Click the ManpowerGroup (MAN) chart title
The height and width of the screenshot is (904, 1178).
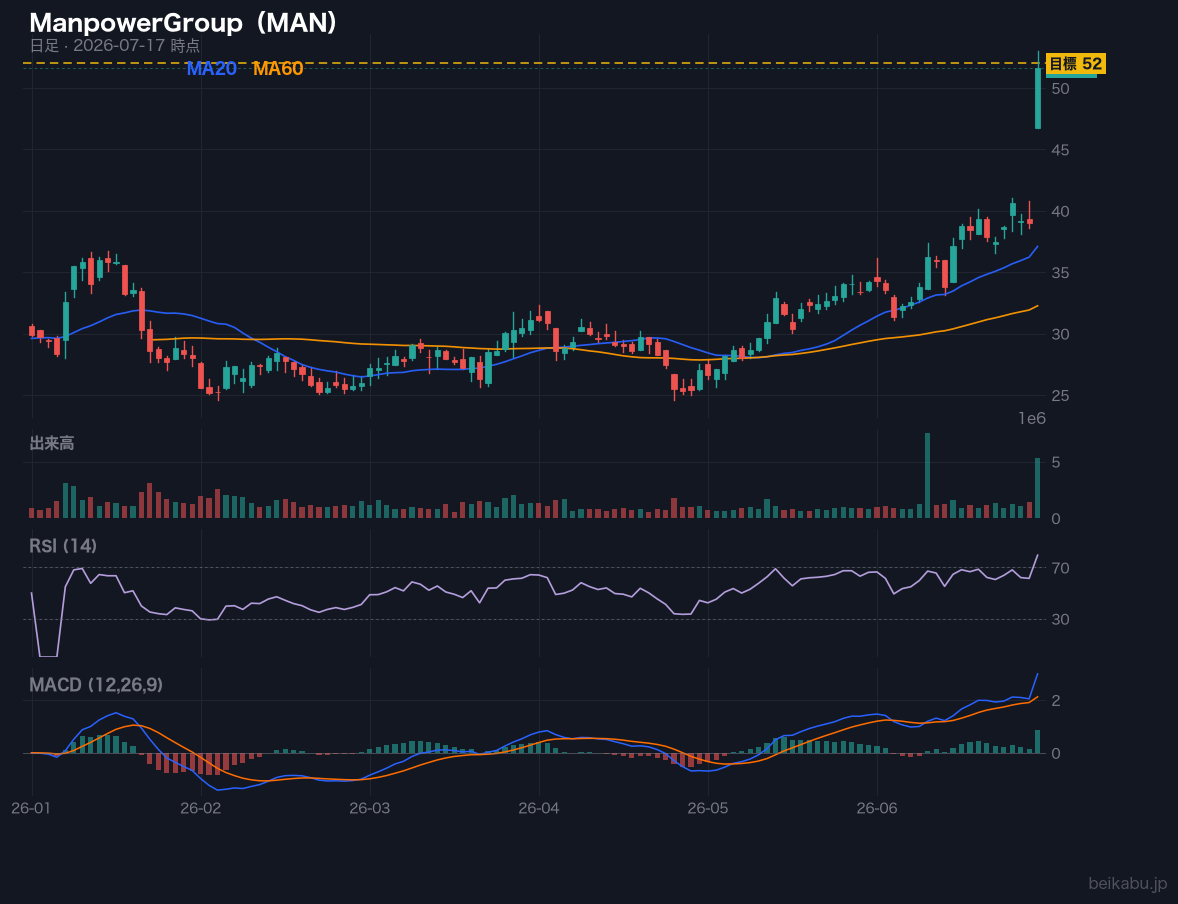pyautogui.click(x=183, y=23)
